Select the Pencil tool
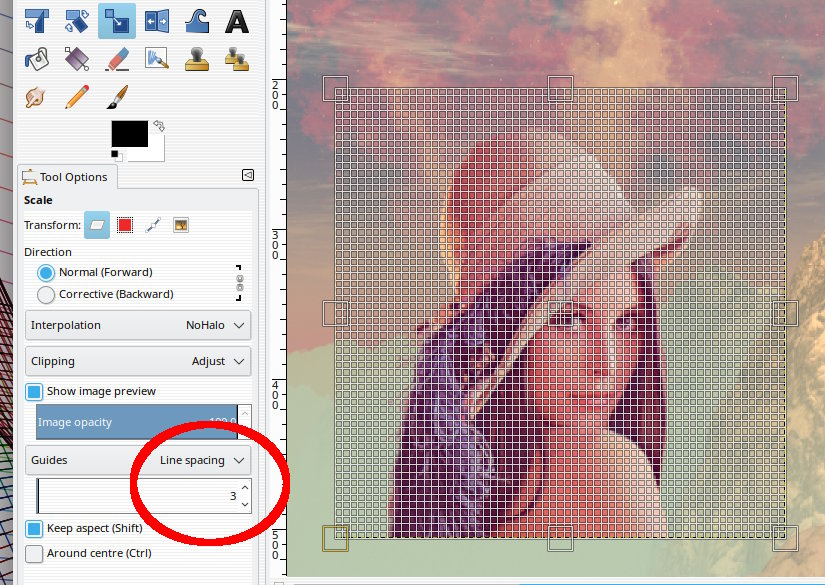Image resolution: width=825 pixels, height=585 pixels. 77,97
